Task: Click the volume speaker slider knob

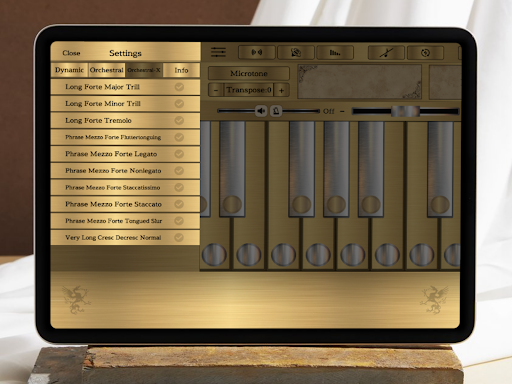Action: tap(261, 111)
